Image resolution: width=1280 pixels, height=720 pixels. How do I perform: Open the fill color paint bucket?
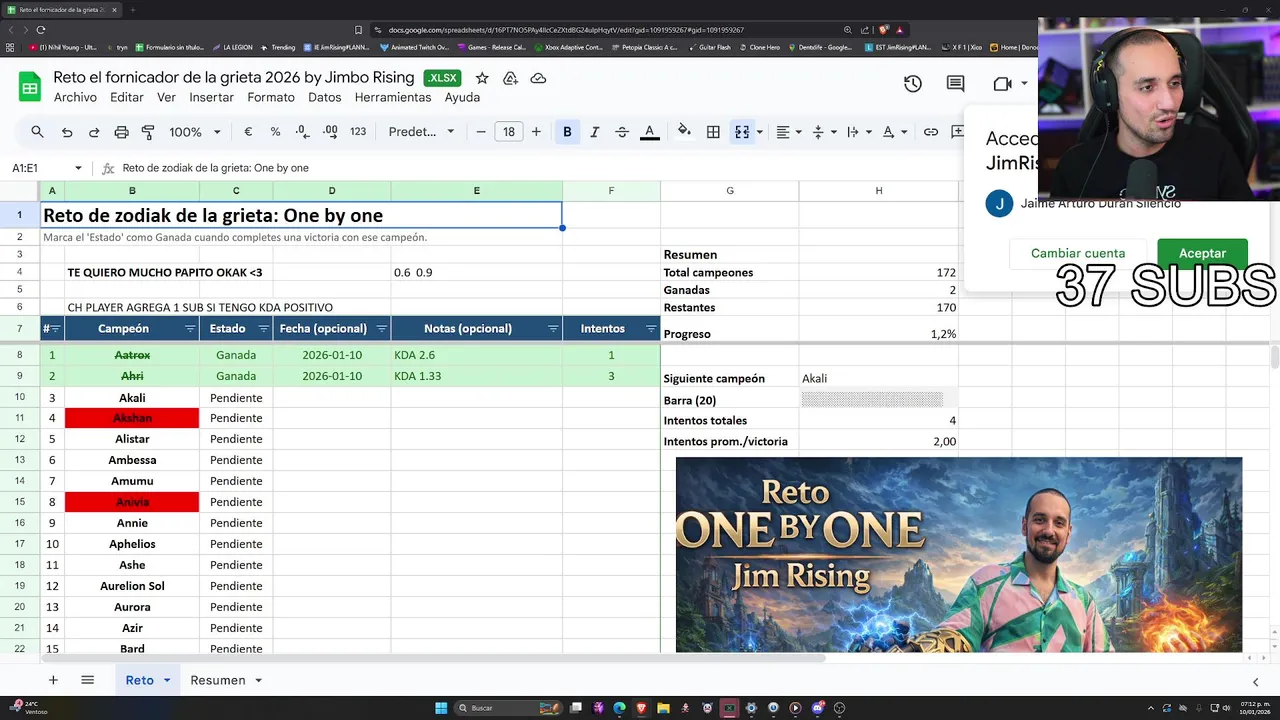(684, 131)
